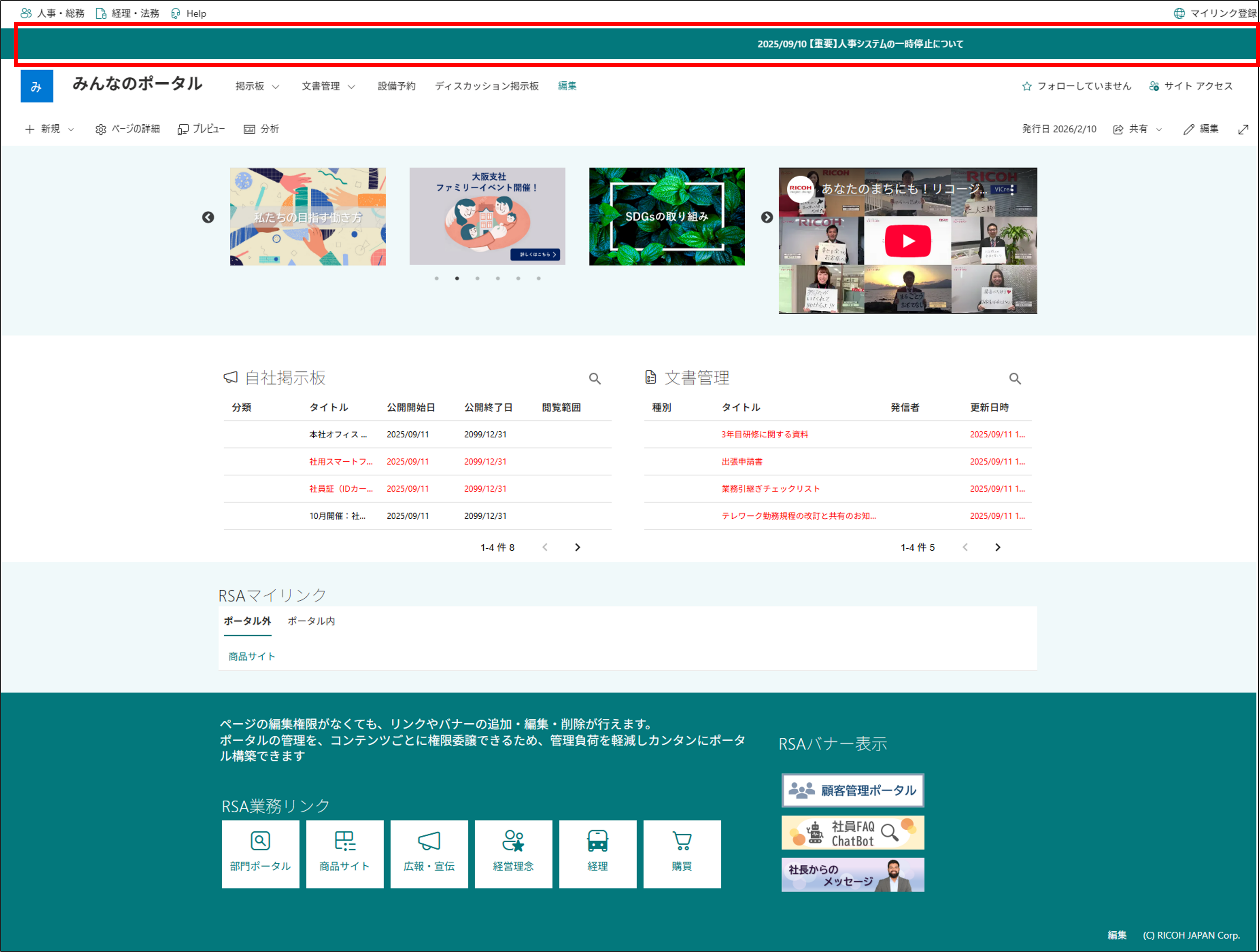Image resolution: width=1260 pixels, height=952 pixels.
Task: Select the ポータル外 tab
Action: coord(247,621)
